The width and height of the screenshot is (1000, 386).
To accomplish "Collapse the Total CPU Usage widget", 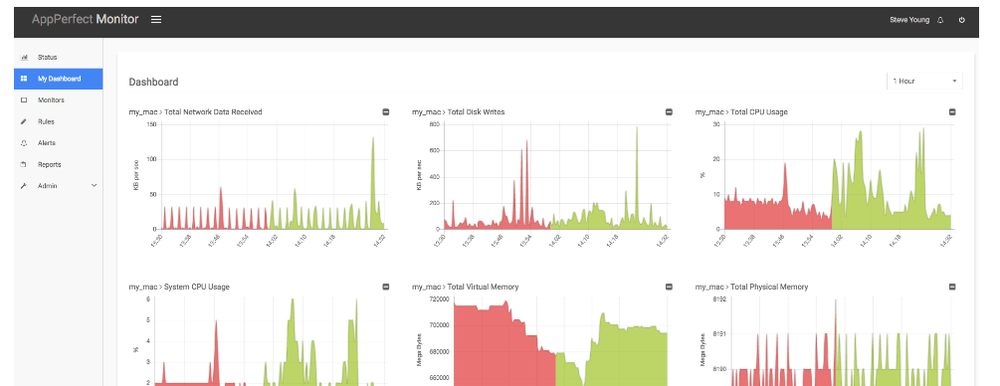I will (952, 112).
